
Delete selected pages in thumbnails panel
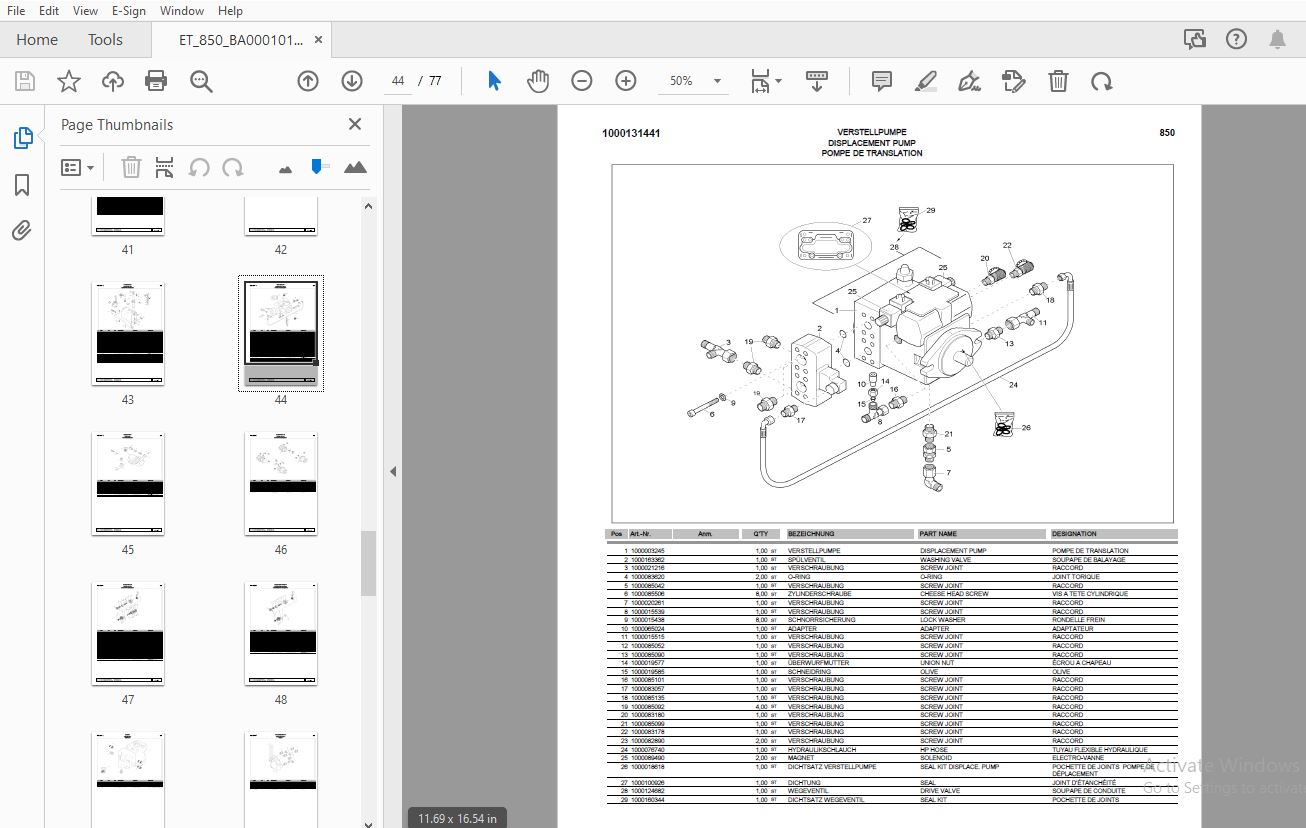coord(131,167)
